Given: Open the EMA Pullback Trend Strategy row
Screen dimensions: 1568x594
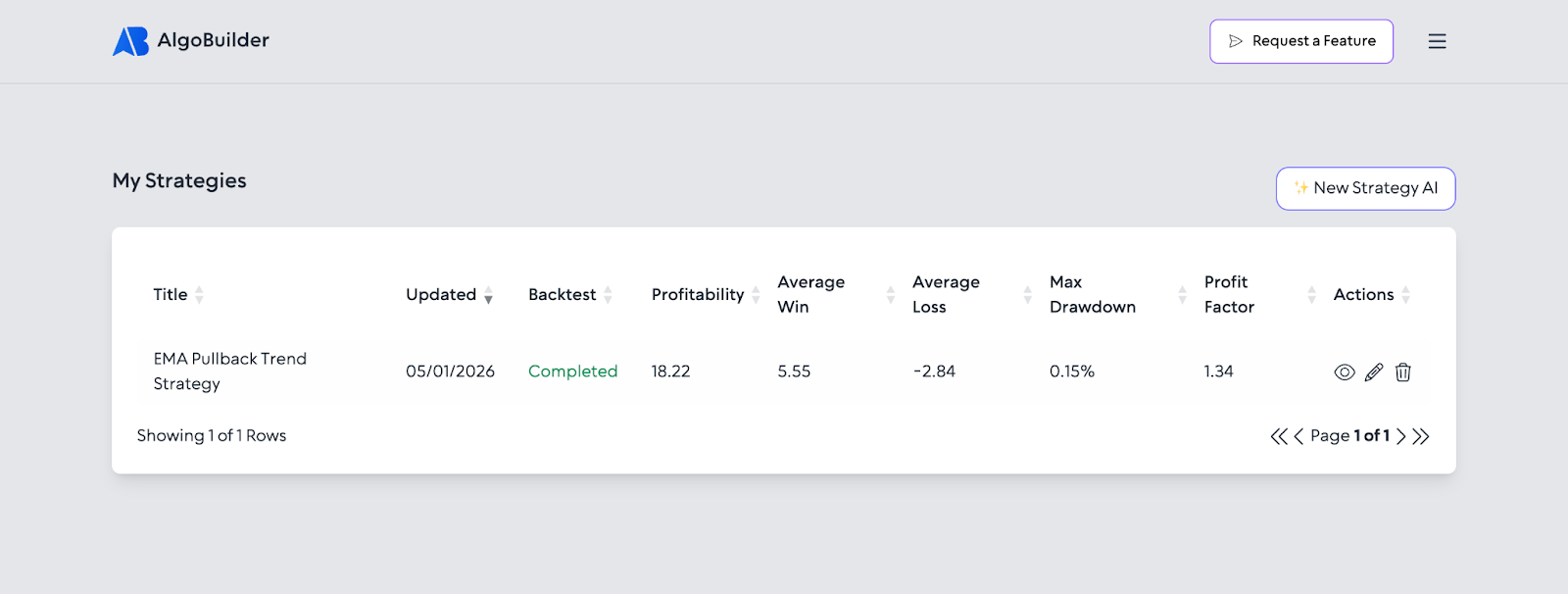Looking at the screenshot, I should (229, 371).
